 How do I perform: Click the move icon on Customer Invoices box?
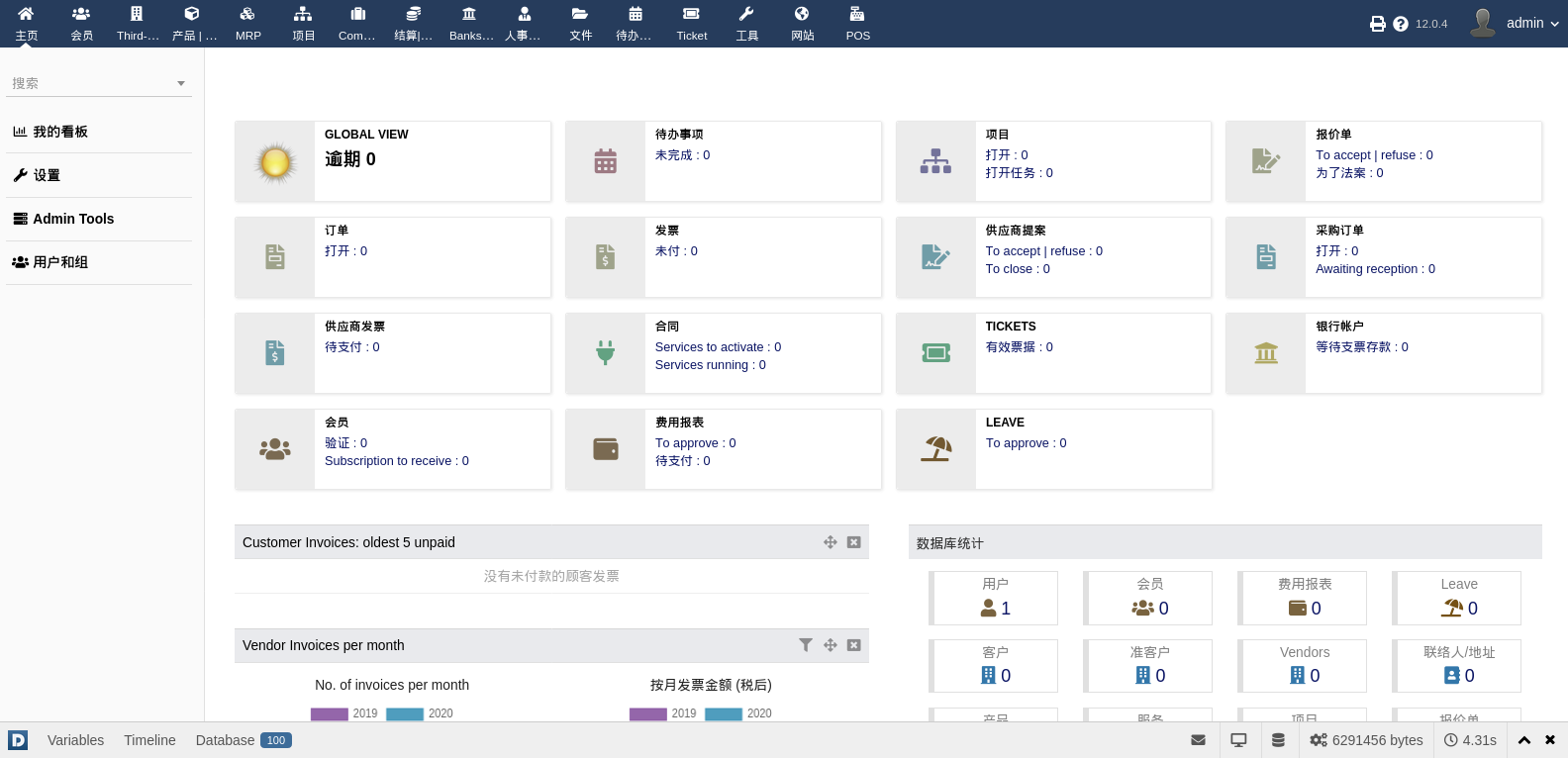pyautogui.click(x=831, y=542)
